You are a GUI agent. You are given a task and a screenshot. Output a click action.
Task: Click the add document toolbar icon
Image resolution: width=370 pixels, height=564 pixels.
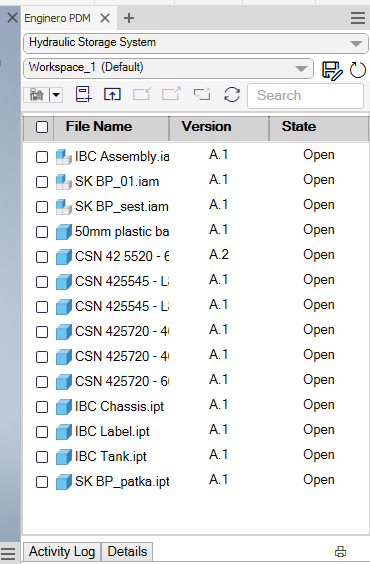tap(83, 94)
